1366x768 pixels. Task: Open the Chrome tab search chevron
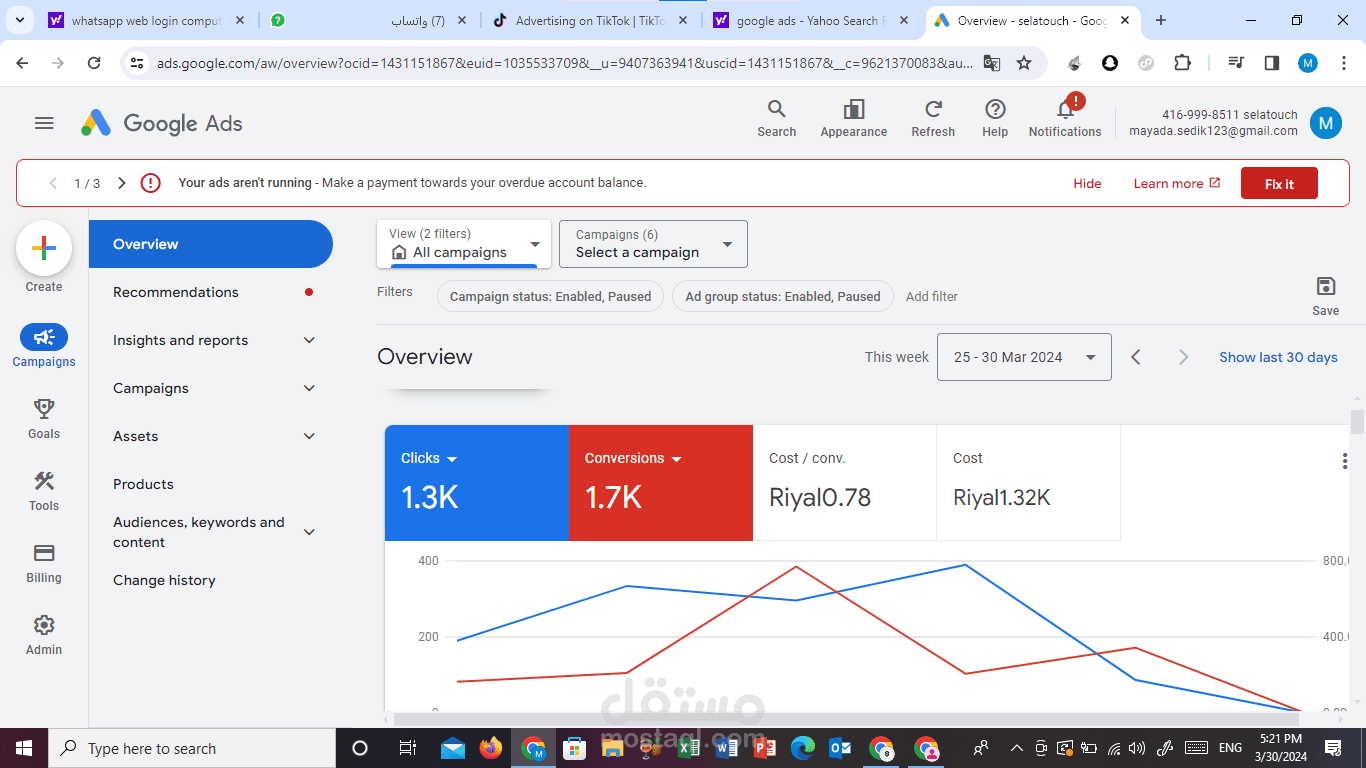[x=19, y=20]
